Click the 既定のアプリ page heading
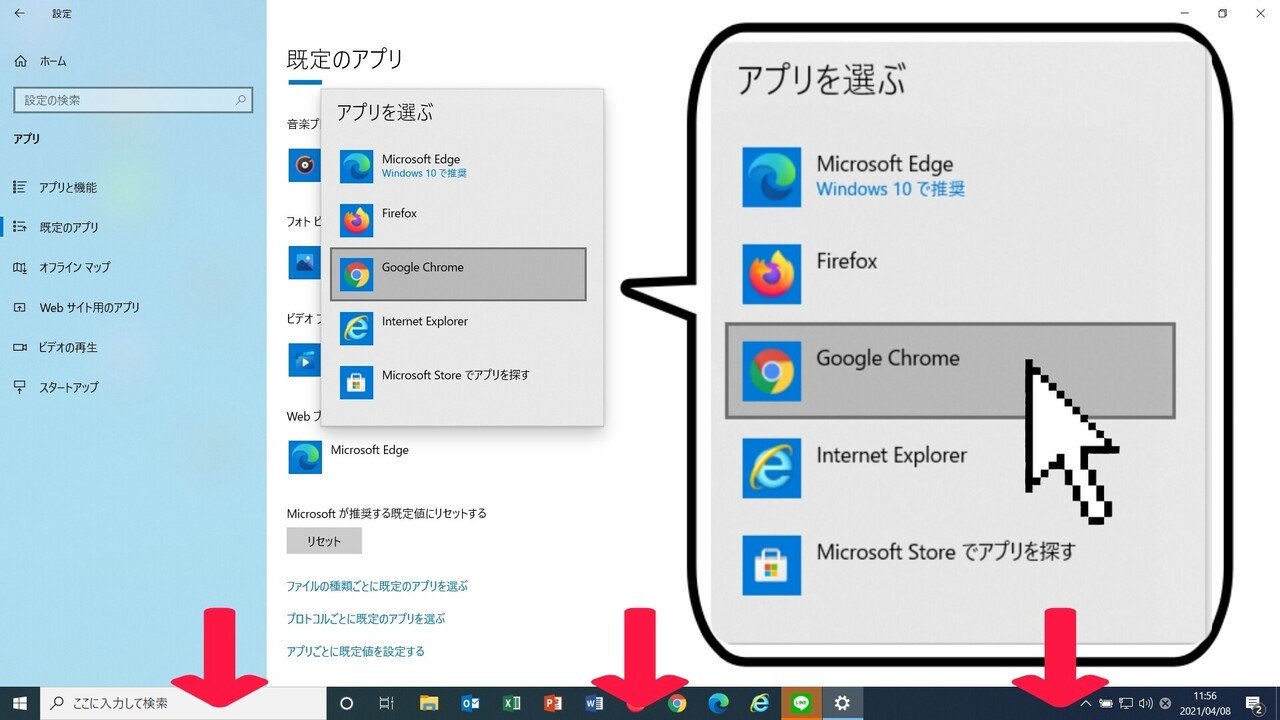The image size is (1280, 720). pyautogui.click(x=345, y=59)
